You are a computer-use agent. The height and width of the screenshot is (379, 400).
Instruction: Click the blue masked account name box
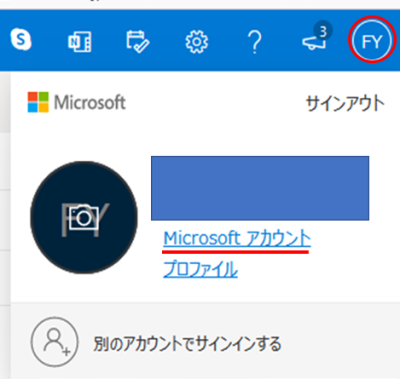click(260, 188)
